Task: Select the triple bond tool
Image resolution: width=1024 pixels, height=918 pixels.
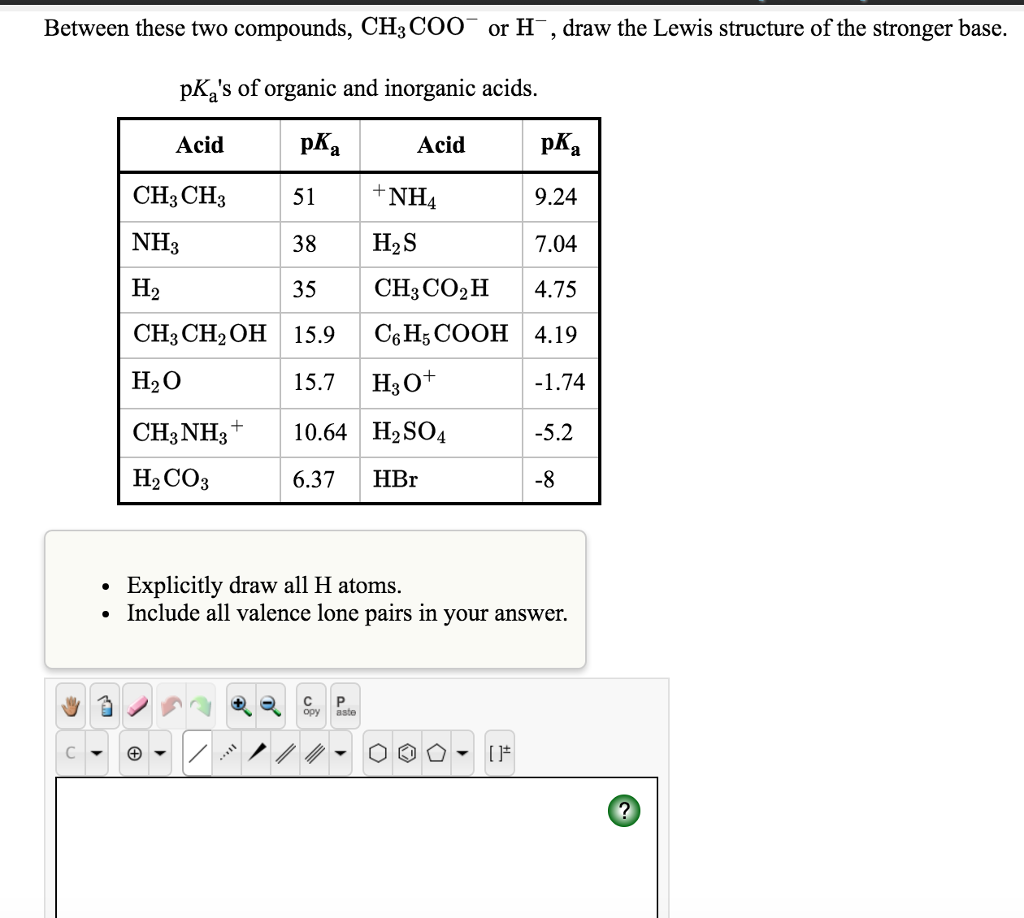Action: pos(316,752)
